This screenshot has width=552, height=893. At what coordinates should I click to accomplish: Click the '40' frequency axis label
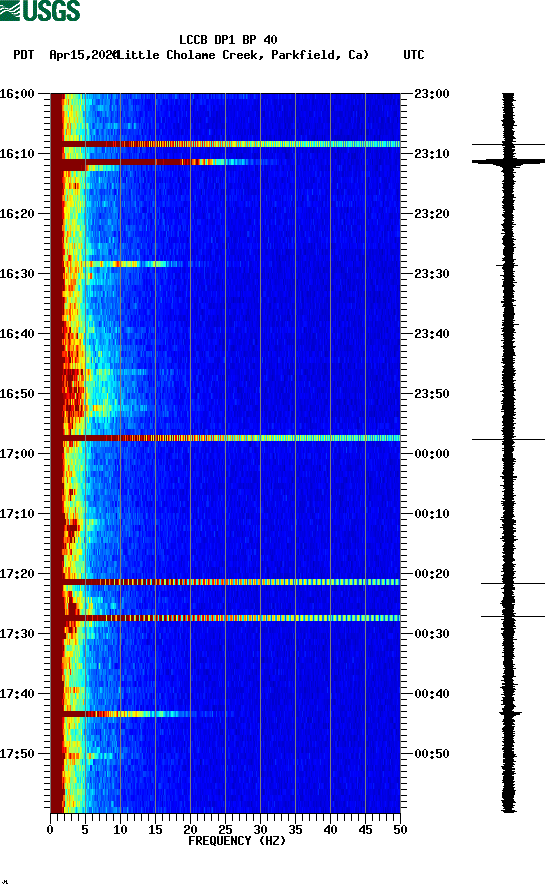click(x=330, y=830)
